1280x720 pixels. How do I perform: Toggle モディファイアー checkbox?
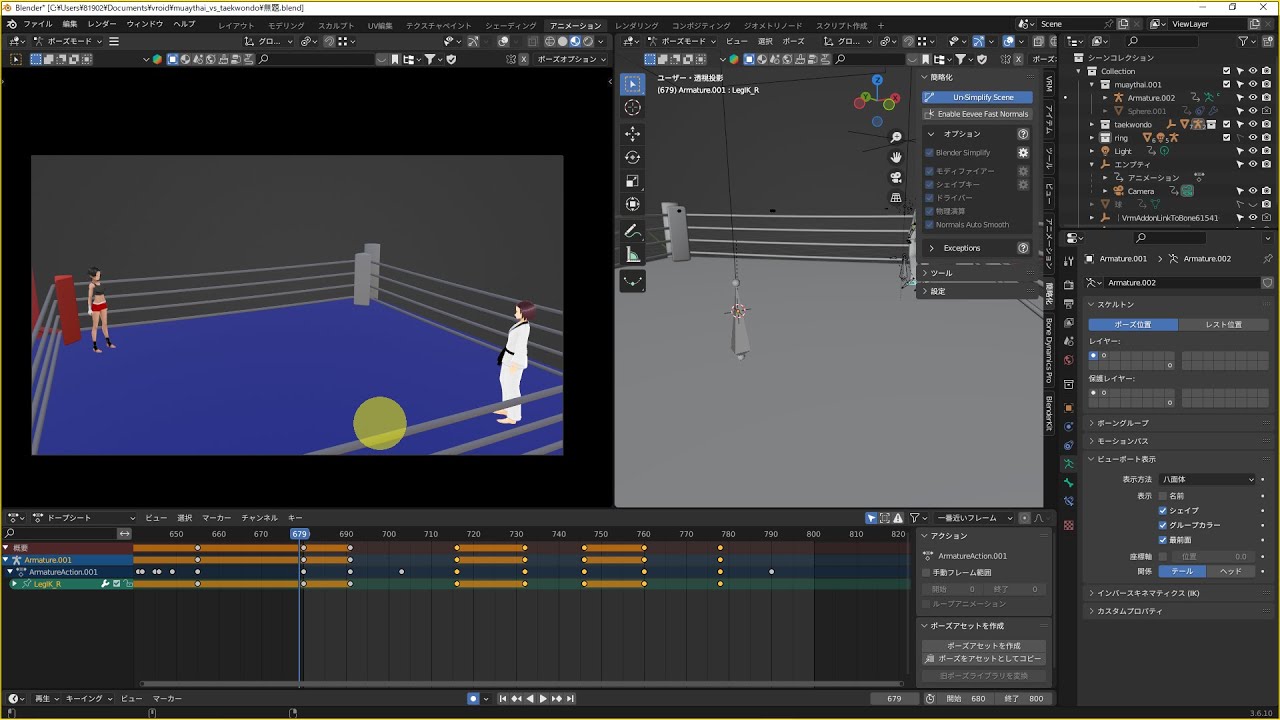(929, 171)
